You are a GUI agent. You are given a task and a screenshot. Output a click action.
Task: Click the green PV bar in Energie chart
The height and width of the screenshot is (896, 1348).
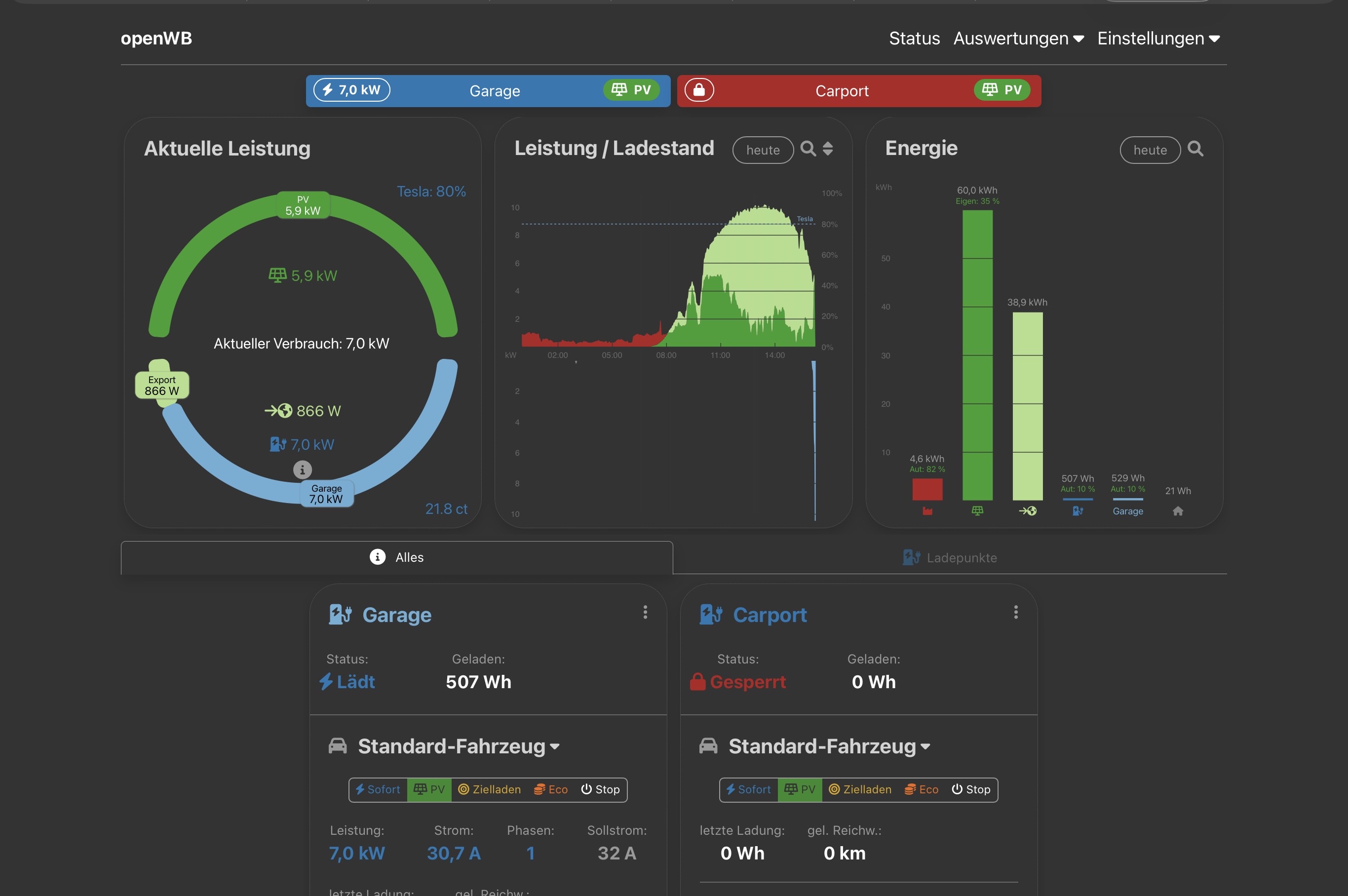(977, 354)
